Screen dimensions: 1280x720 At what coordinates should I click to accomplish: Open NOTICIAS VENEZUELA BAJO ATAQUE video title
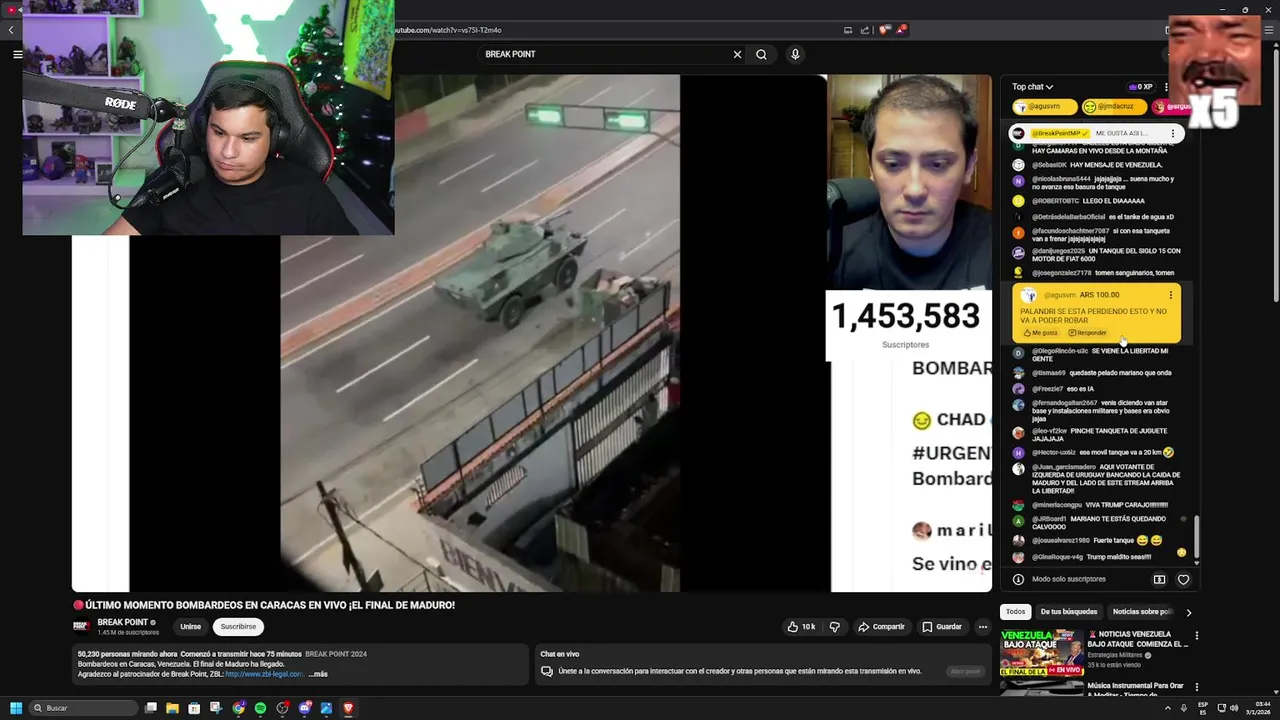(x=1138, y=639)
